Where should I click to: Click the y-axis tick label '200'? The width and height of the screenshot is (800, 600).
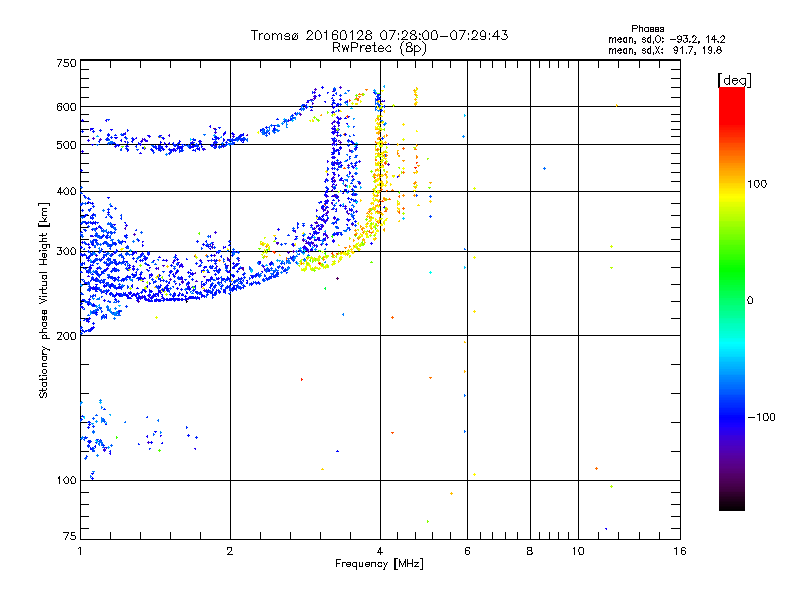click(66, 336)
